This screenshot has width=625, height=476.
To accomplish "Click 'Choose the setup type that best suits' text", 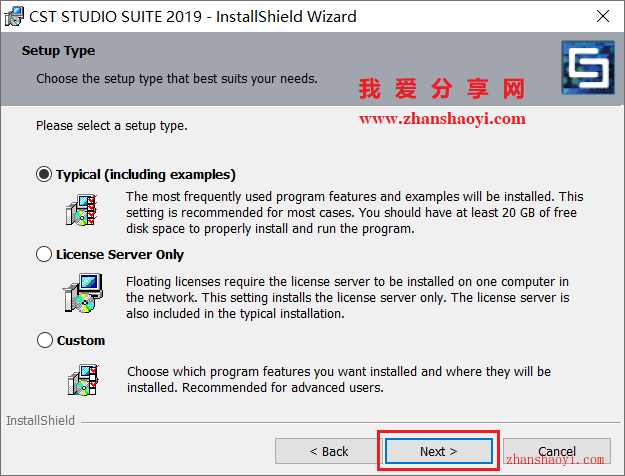I will (177, 79).
